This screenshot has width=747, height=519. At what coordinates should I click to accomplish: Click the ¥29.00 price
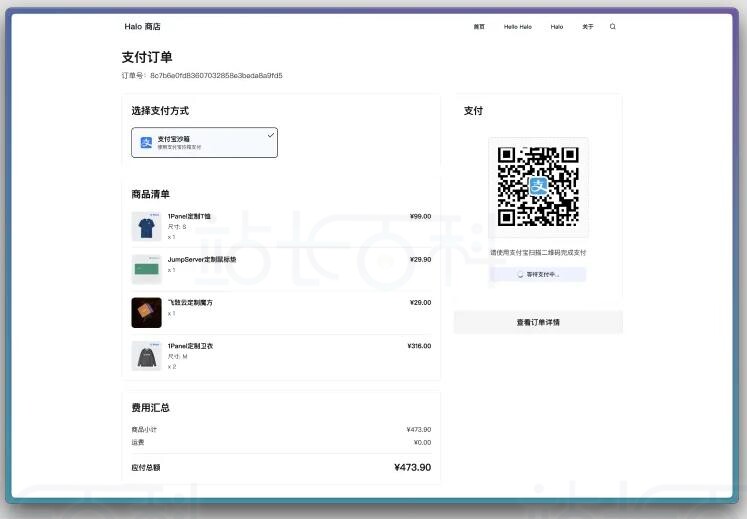click(420, 303)
